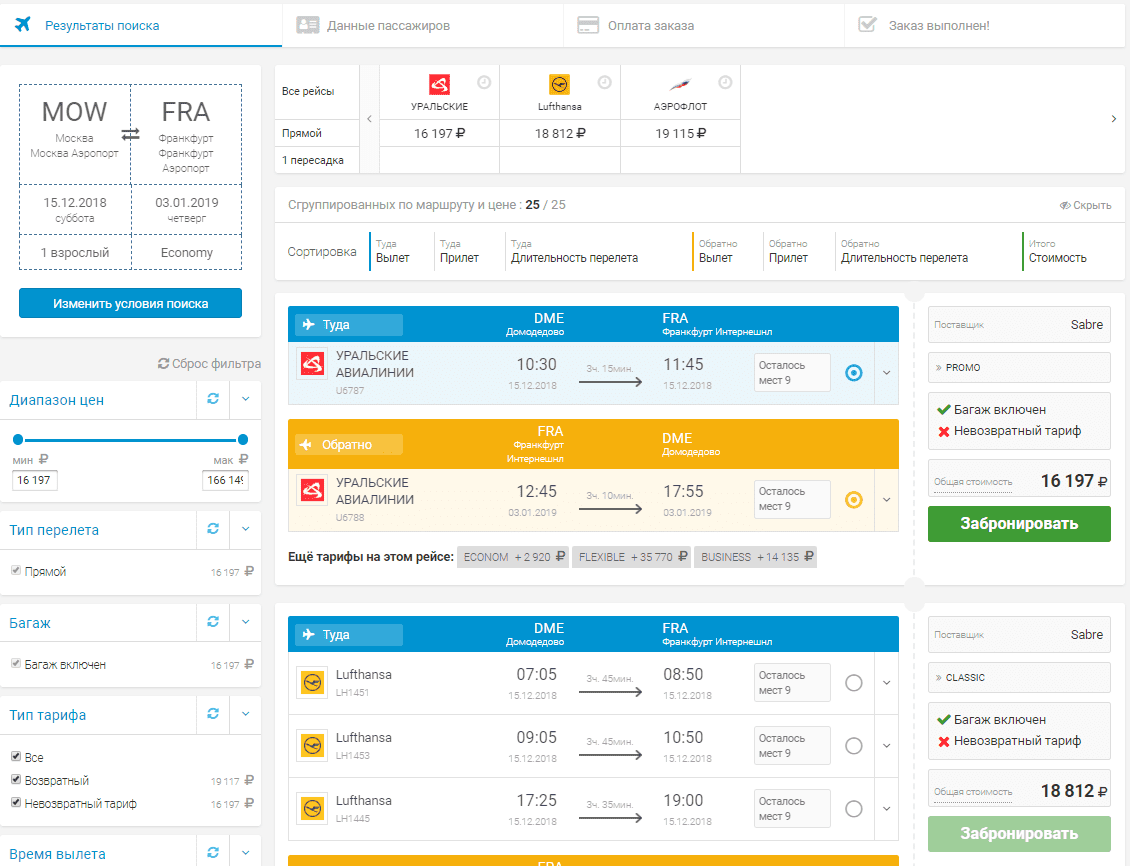Click the Lufthansa logo on flight LH1453
Image resolution: width=1130 pixels, height=866 pixels.
tap(312, 744)
